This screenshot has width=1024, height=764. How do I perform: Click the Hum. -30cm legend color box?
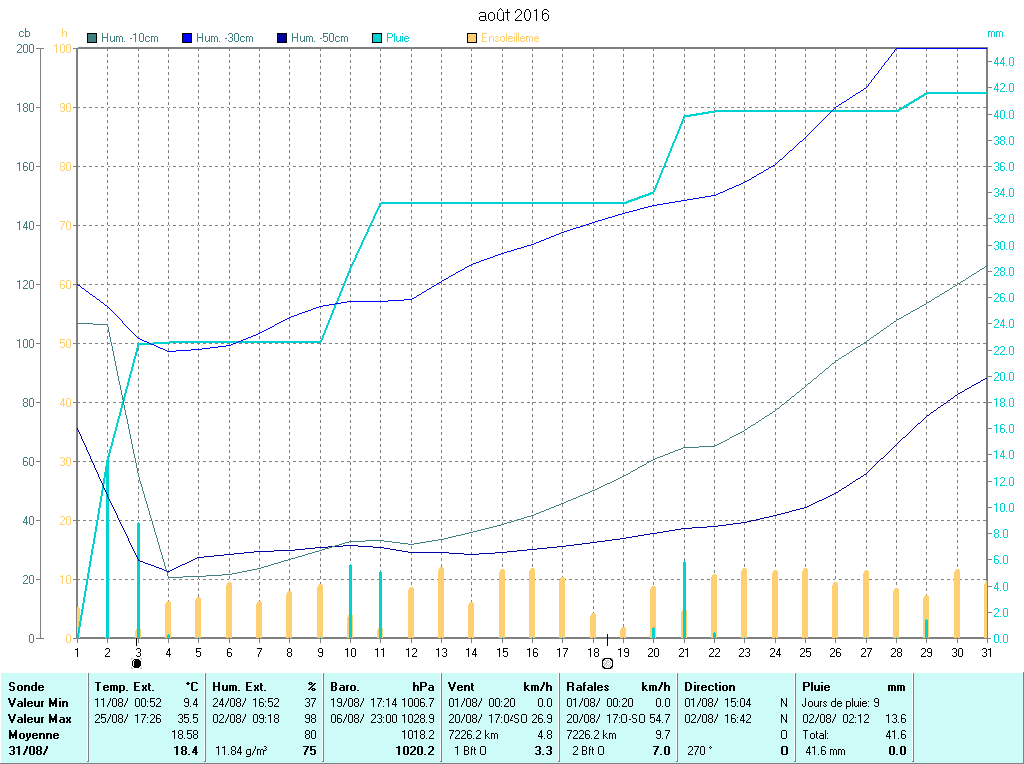[x=187, y=38]
